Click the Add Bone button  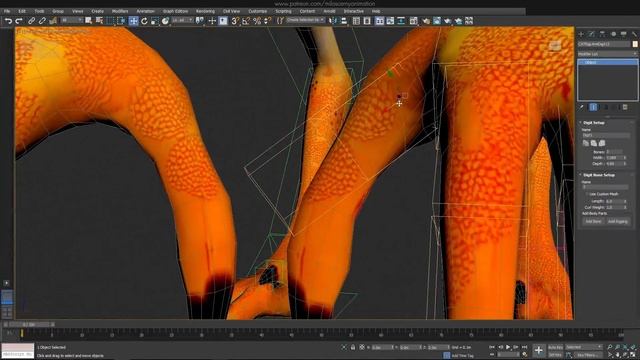tap(593, 221)
